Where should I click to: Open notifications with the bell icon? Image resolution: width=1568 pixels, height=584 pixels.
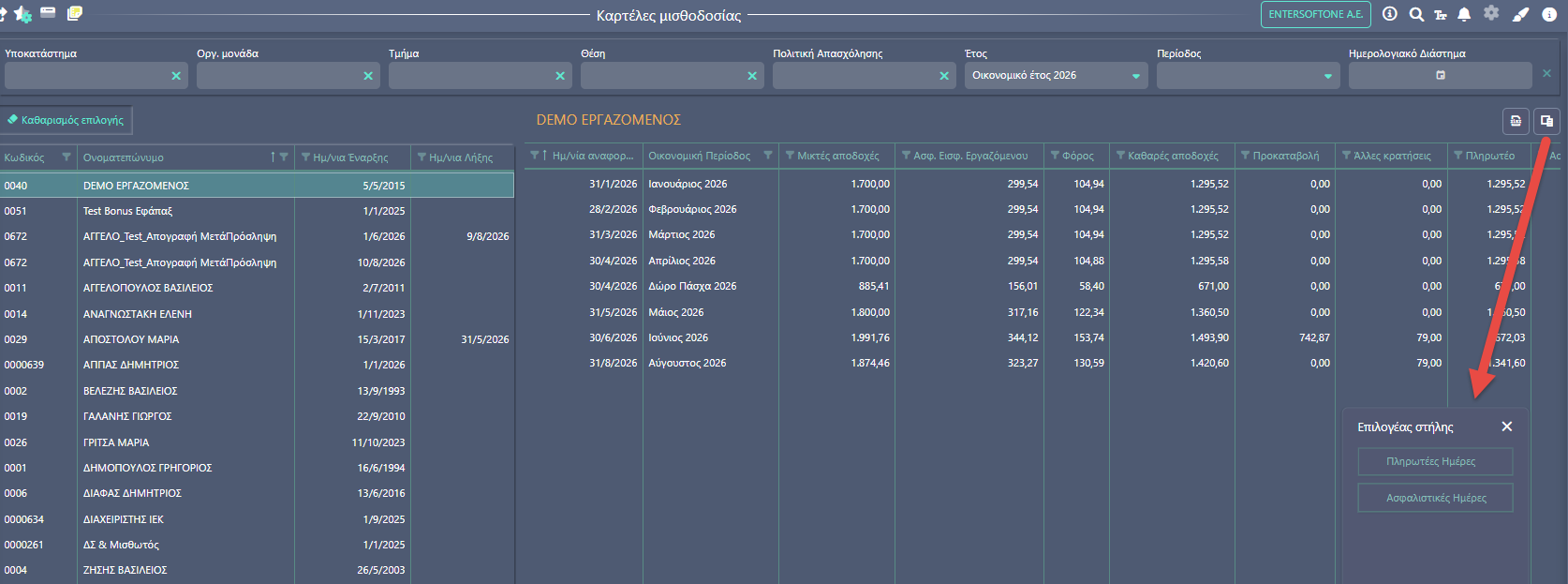click(1464, 14)
